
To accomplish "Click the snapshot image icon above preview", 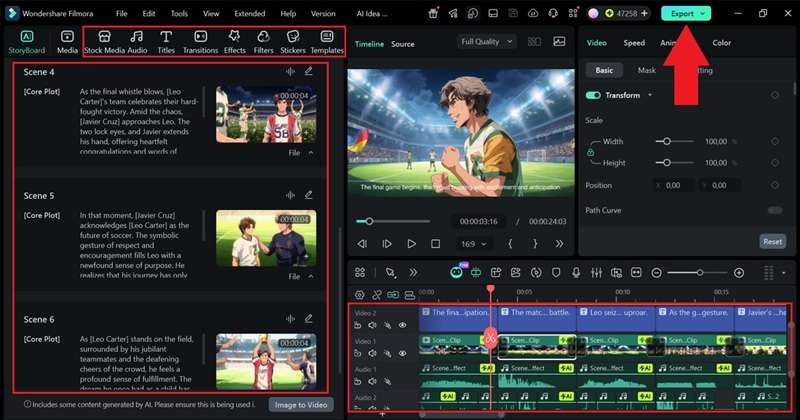I will (x=559, y=42).
